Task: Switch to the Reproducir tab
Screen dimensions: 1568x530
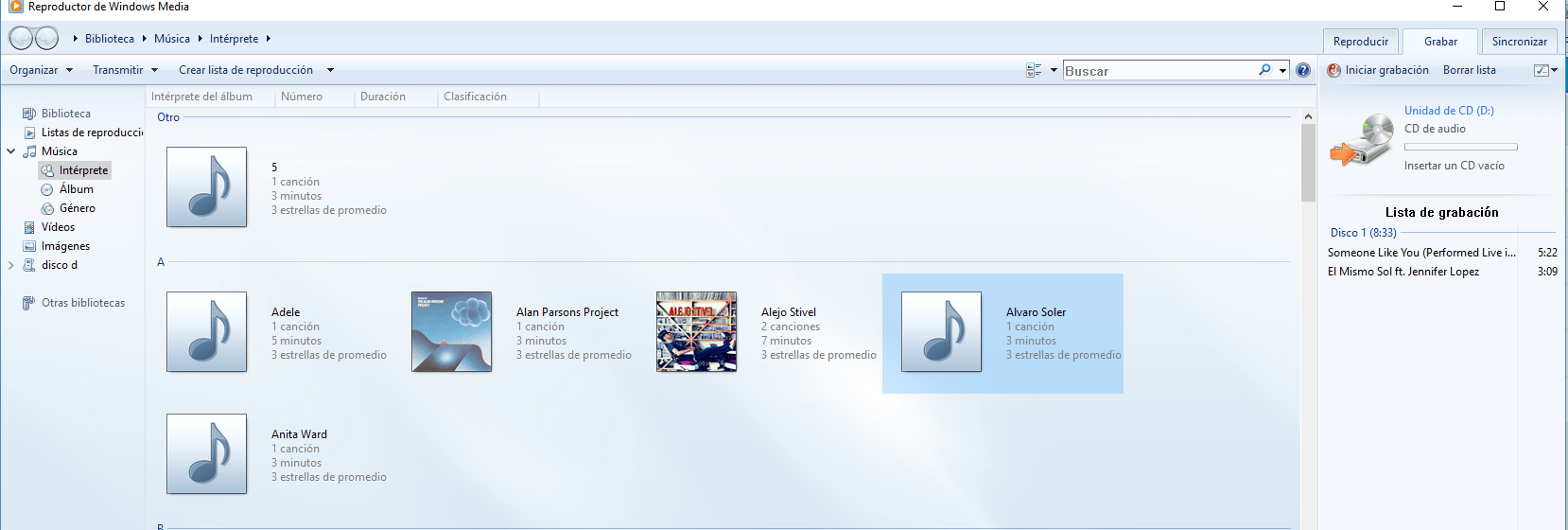Action: tap(1361, 42)
